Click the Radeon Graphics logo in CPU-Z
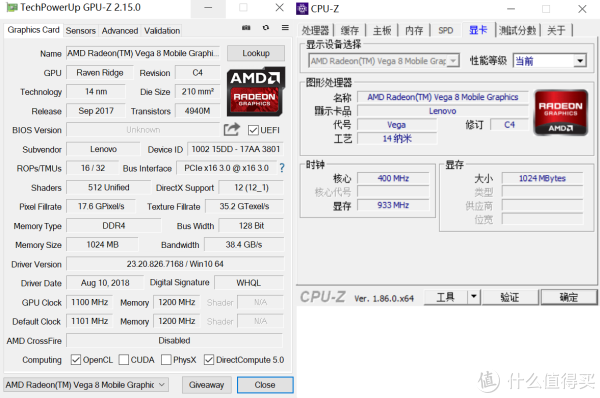Screen dimensions: 600x398 pyautogui.click(x=561, y=113)
